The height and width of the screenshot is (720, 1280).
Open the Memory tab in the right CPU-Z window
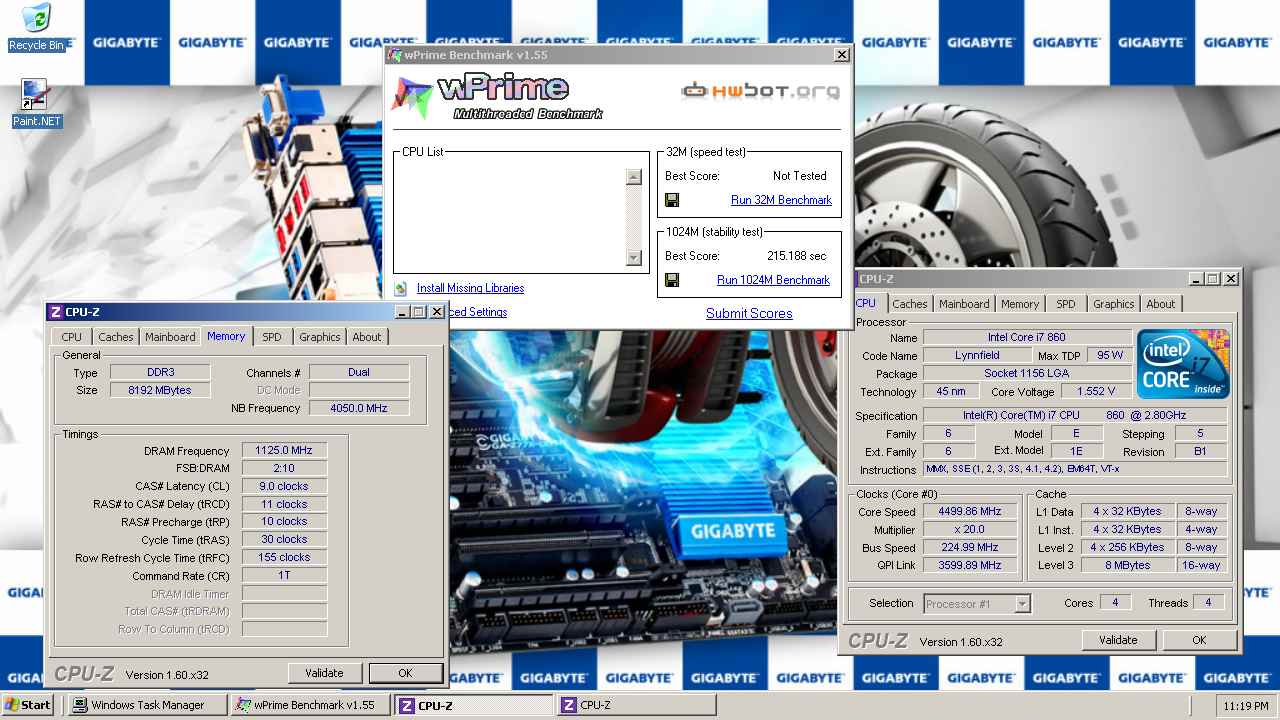click(x=1020, y=304)
